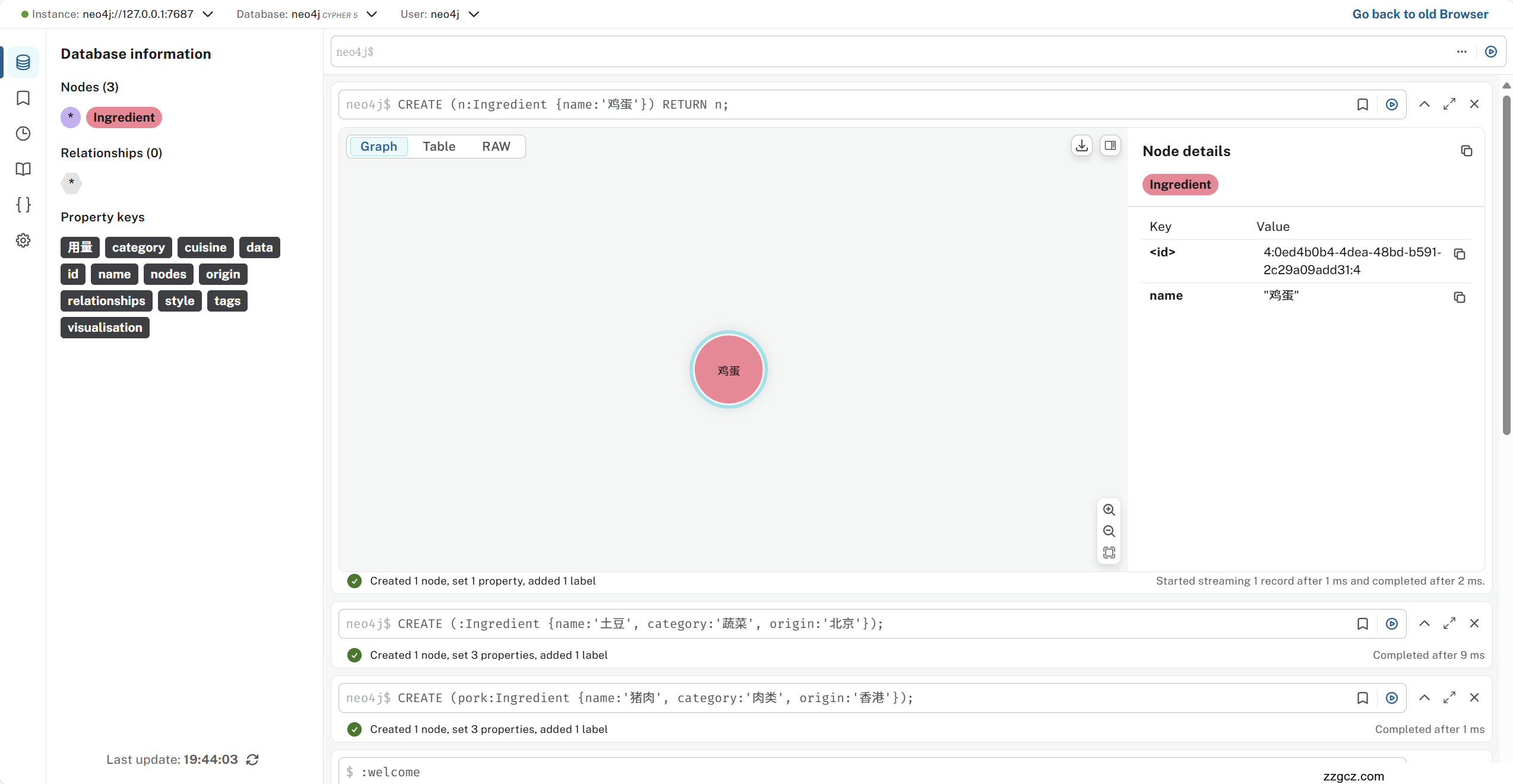Click the download graph export icon

(x=1082, y=145)
